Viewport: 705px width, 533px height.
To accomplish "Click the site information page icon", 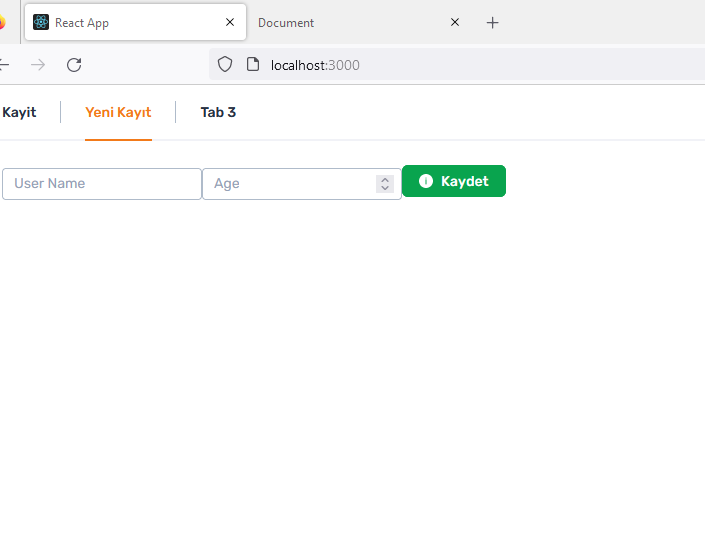I will [253, 64].
